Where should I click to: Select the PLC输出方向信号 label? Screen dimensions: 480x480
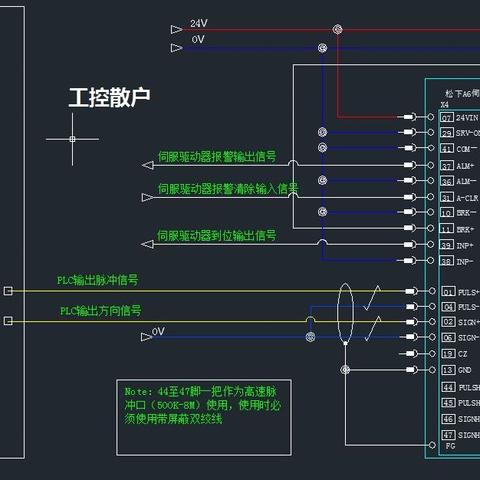[100, 311]
